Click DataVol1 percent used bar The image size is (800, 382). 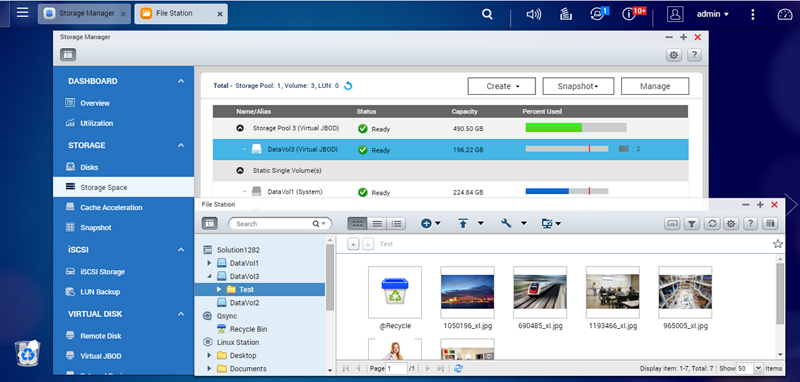[x=567, y=191]
